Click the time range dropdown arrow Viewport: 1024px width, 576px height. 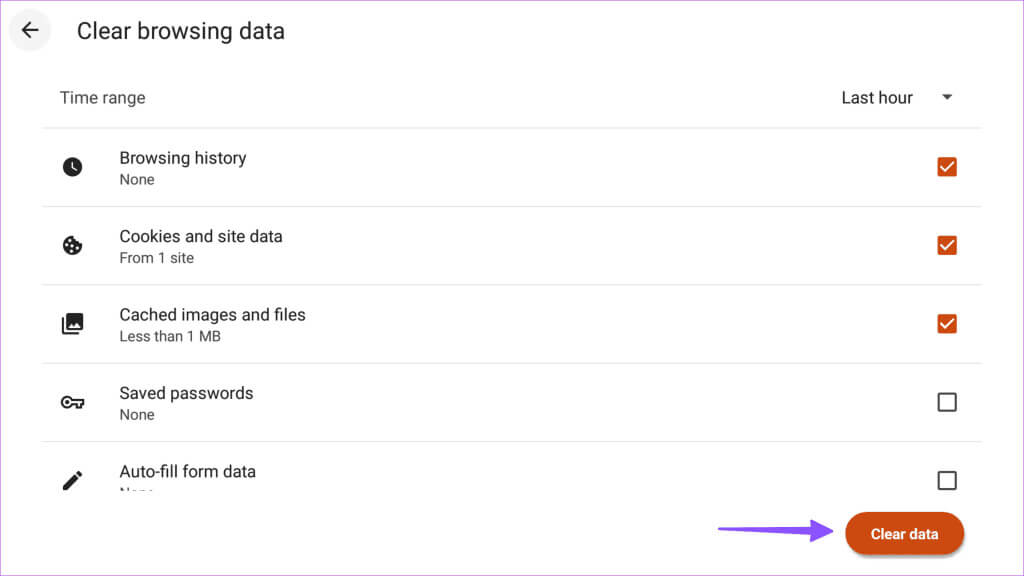(x=947, y=97)
